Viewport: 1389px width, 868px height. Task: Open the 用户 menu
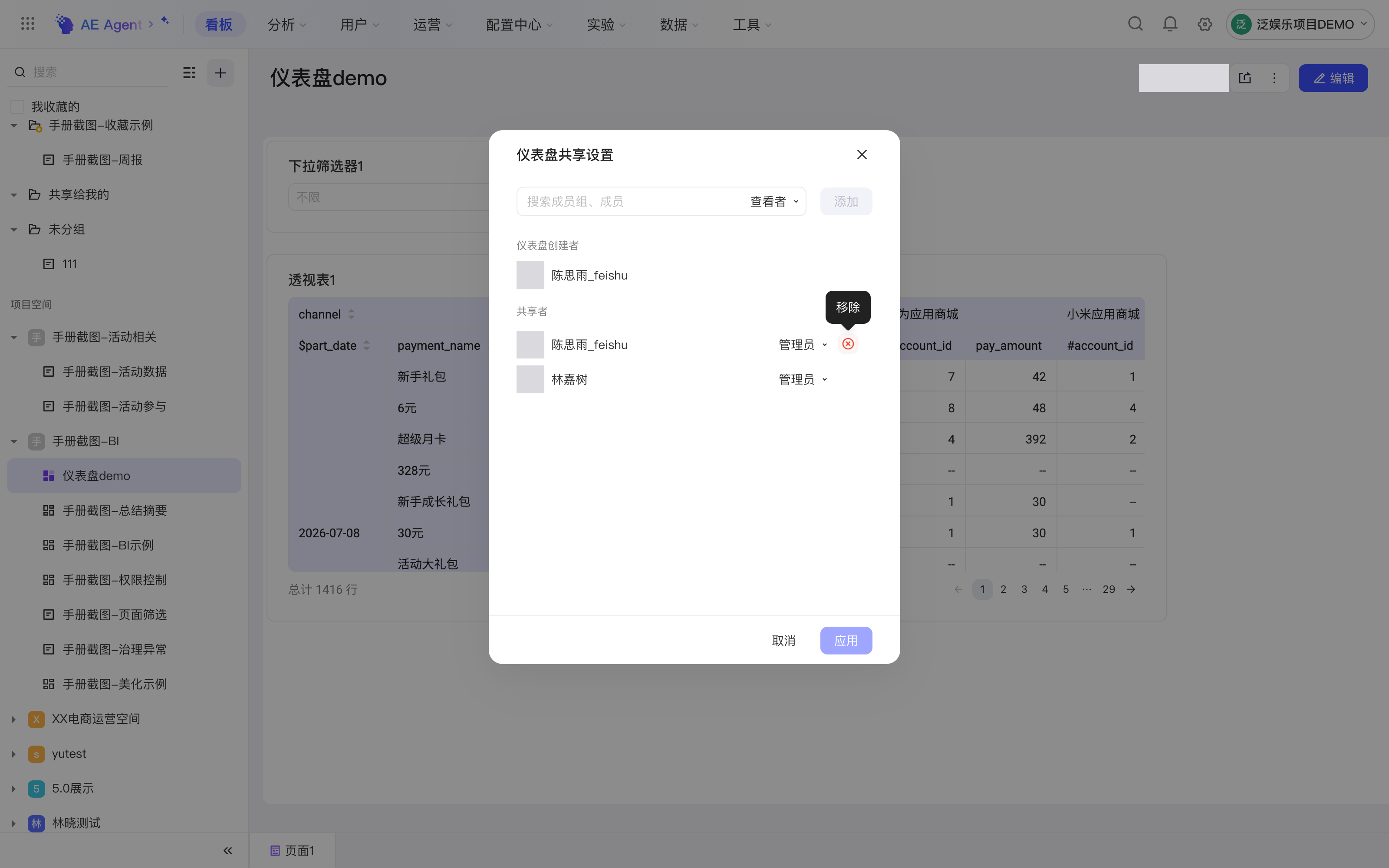pos(359,24)
